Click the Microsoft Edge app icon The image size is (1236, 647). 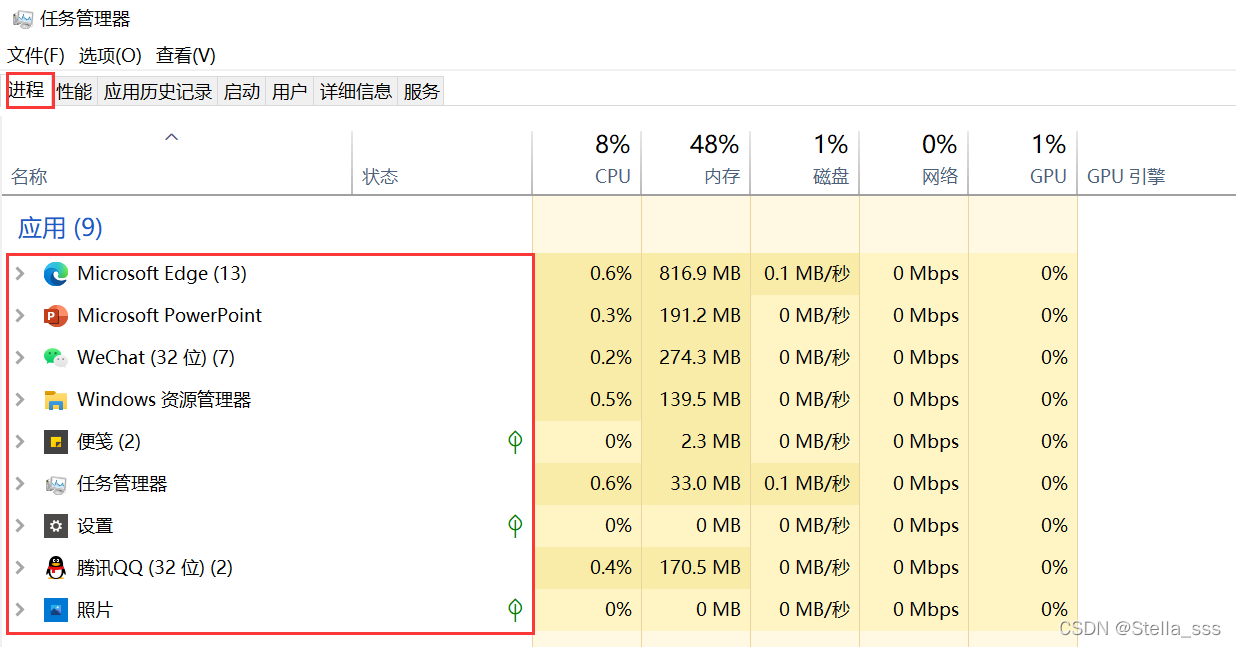[x=56, y=274]
